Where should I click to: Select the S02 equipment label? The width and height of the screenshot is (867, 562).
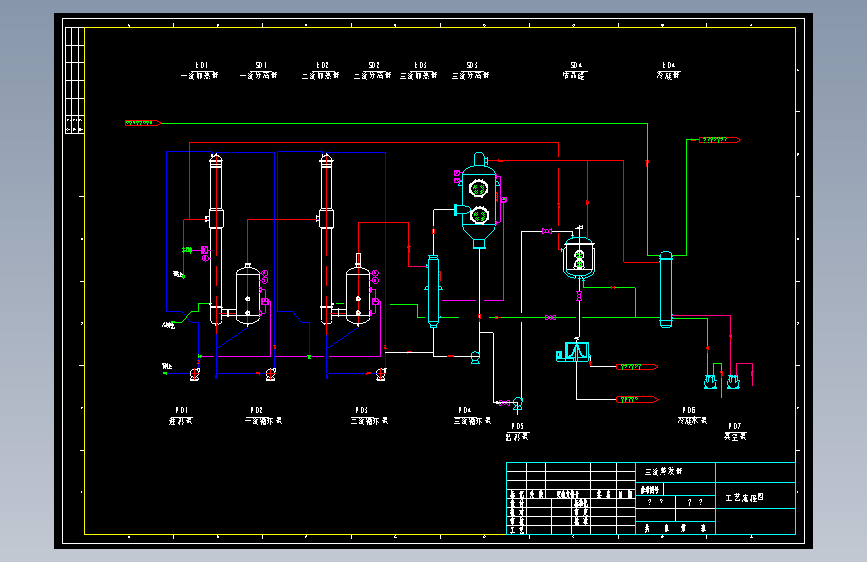point(373,70)
